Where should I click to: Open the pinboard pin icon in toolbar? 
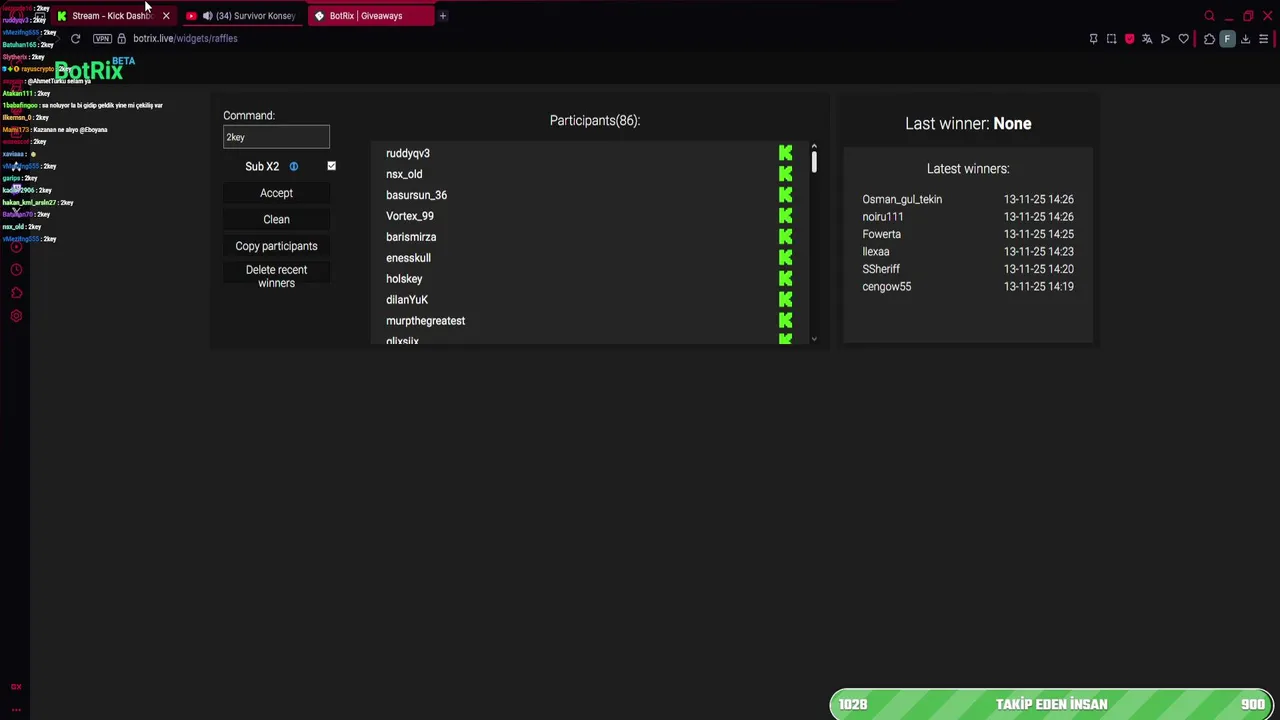pos(1093,39)
